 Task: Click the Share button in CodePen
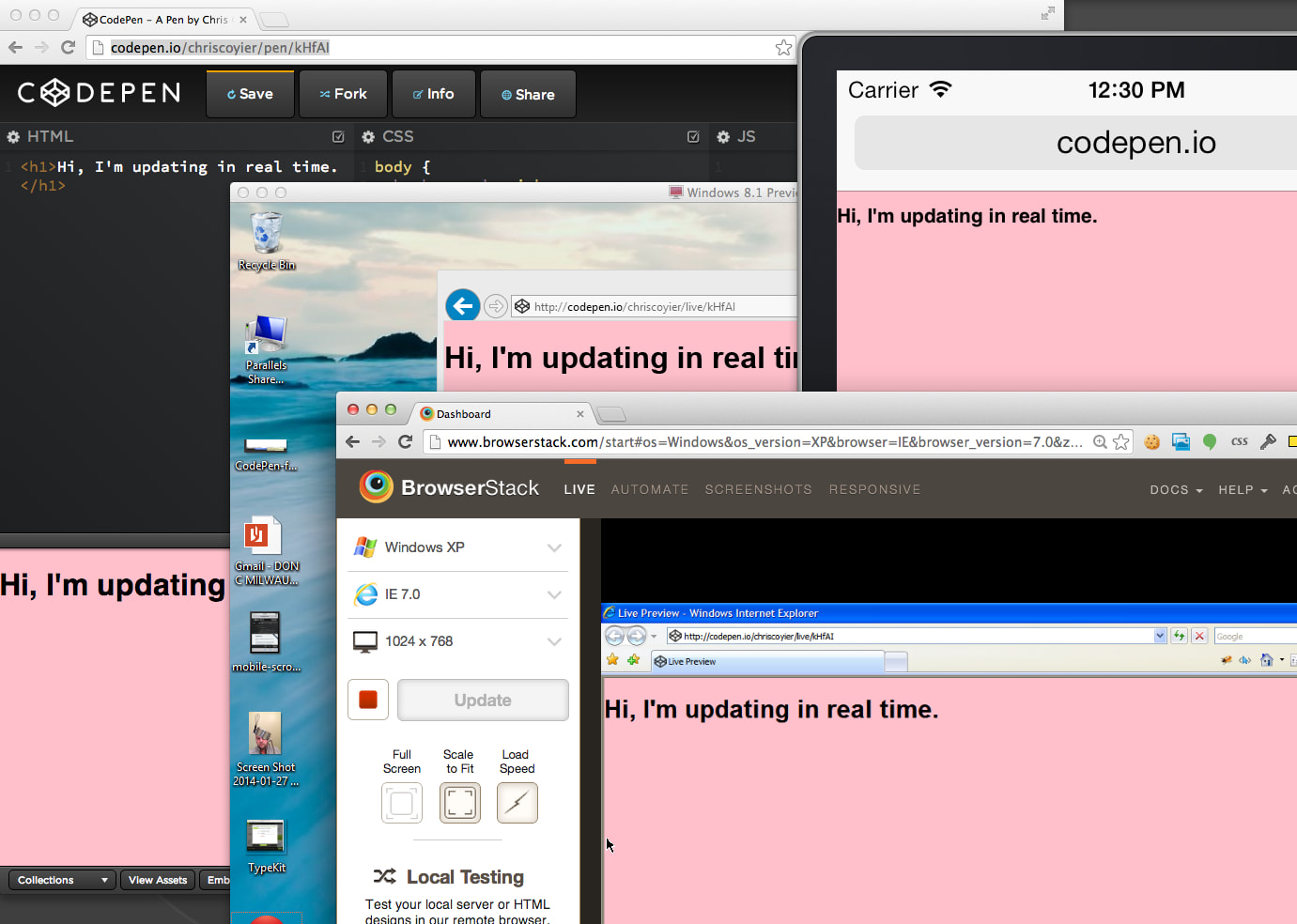pyautogui.click(x=528, y=94)
